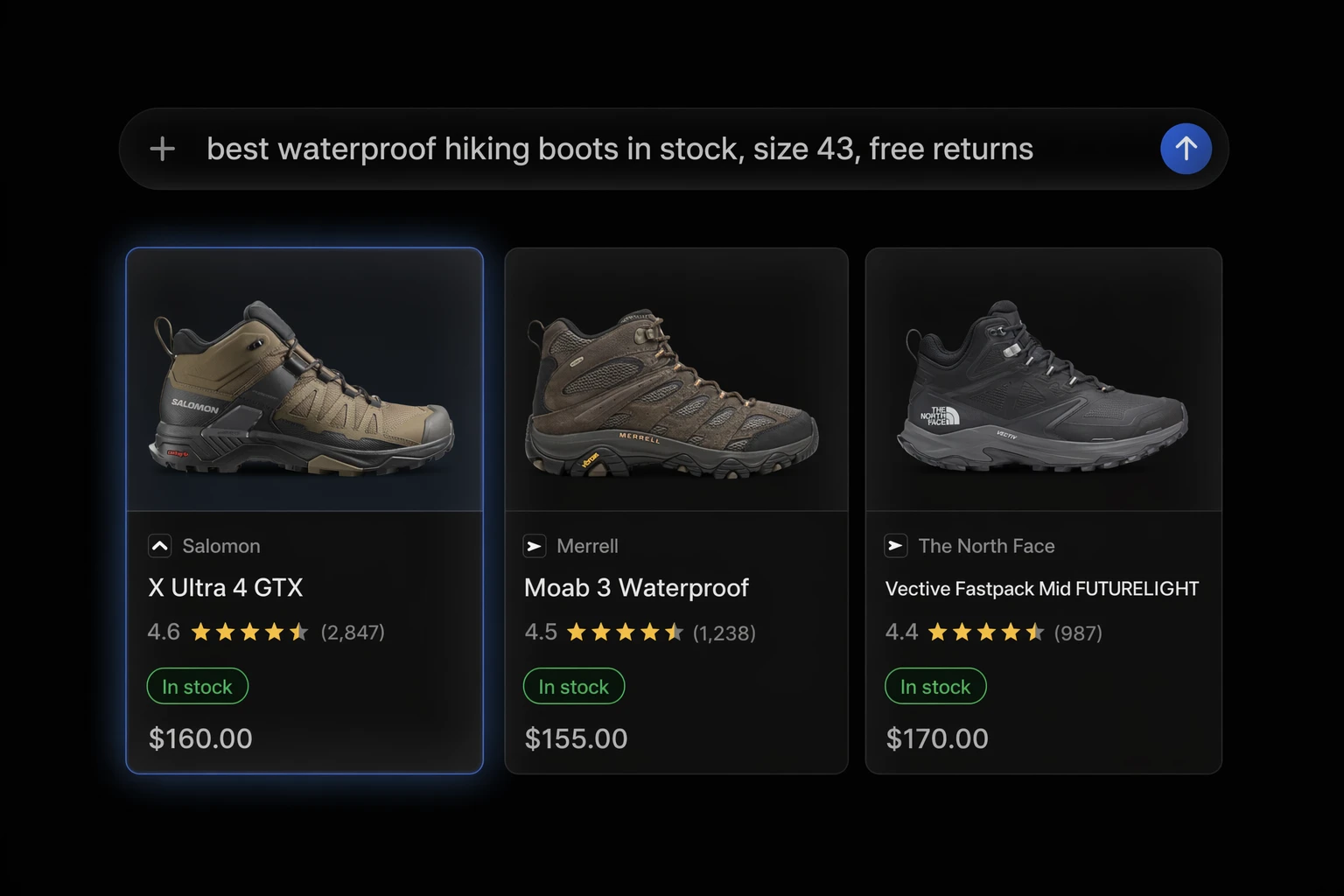Click The North Face brand logo icon

(x=895, y=546)
